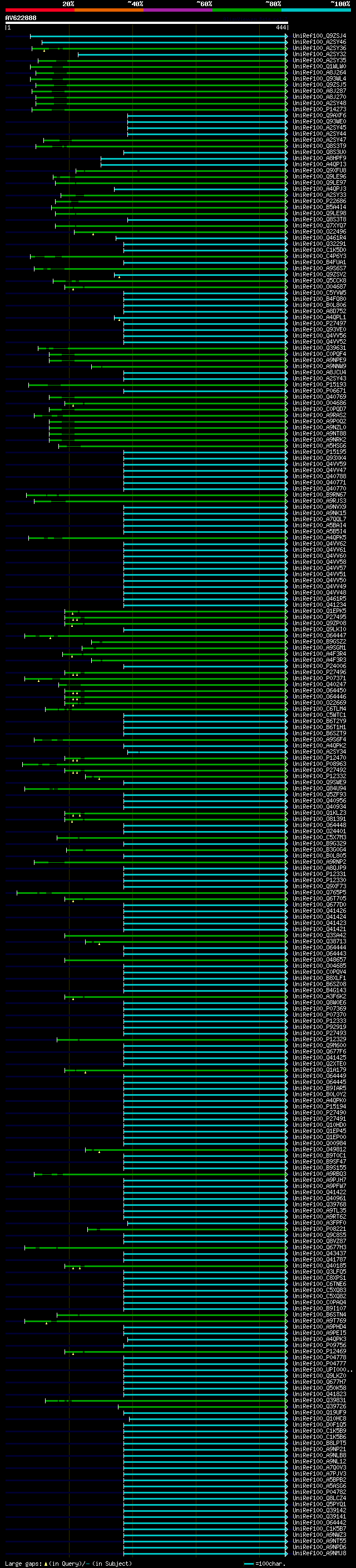Click the label UniRef100_D0F1Q5
Image resolution: width=356 pixels, height=1568 pixels.
pyautogui.click(x=319, y=1424)
